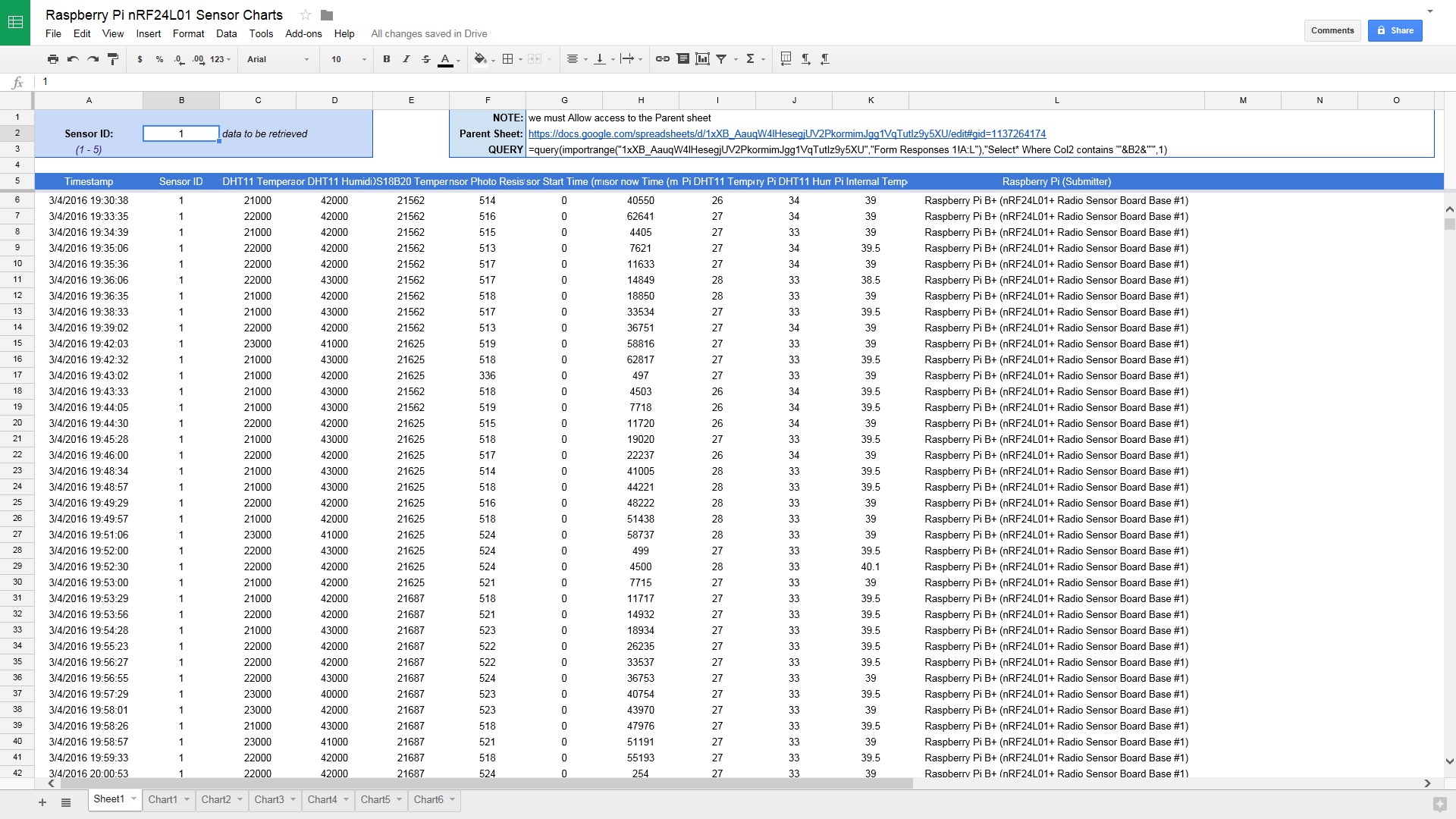Image resolution: width=1456 pixels, height=819 pixels.
Task: Open the all sheets list
Action: click(x=66, y=802)
